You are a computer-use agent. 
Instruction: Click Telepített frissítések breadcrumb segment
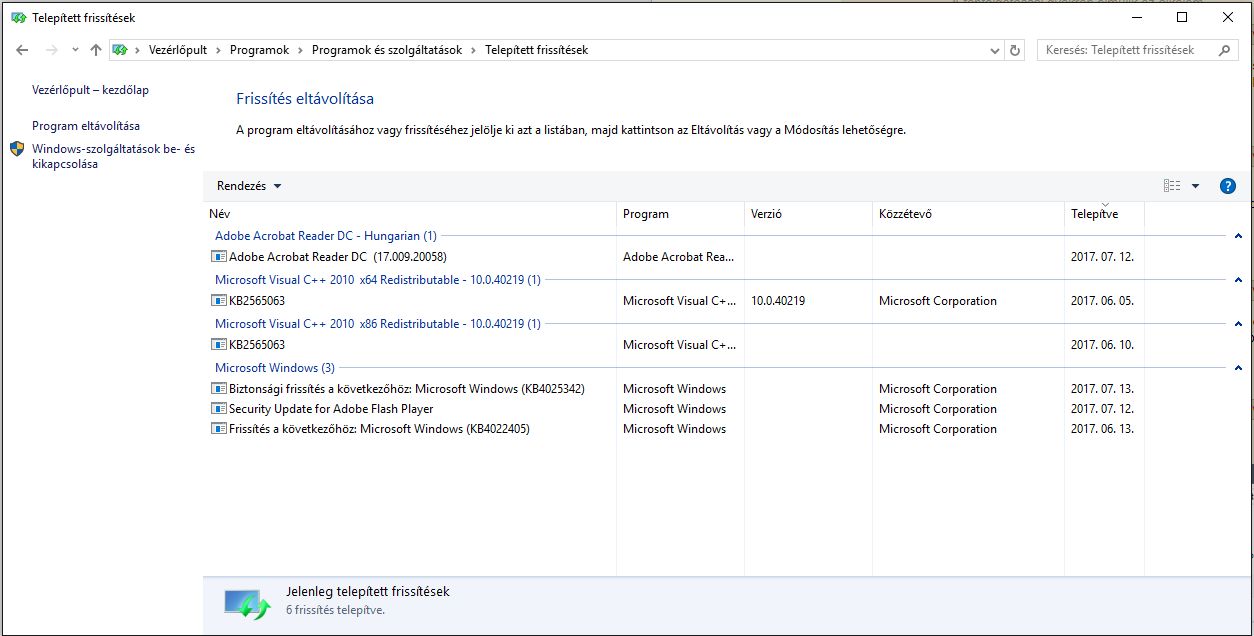[536, 50]
